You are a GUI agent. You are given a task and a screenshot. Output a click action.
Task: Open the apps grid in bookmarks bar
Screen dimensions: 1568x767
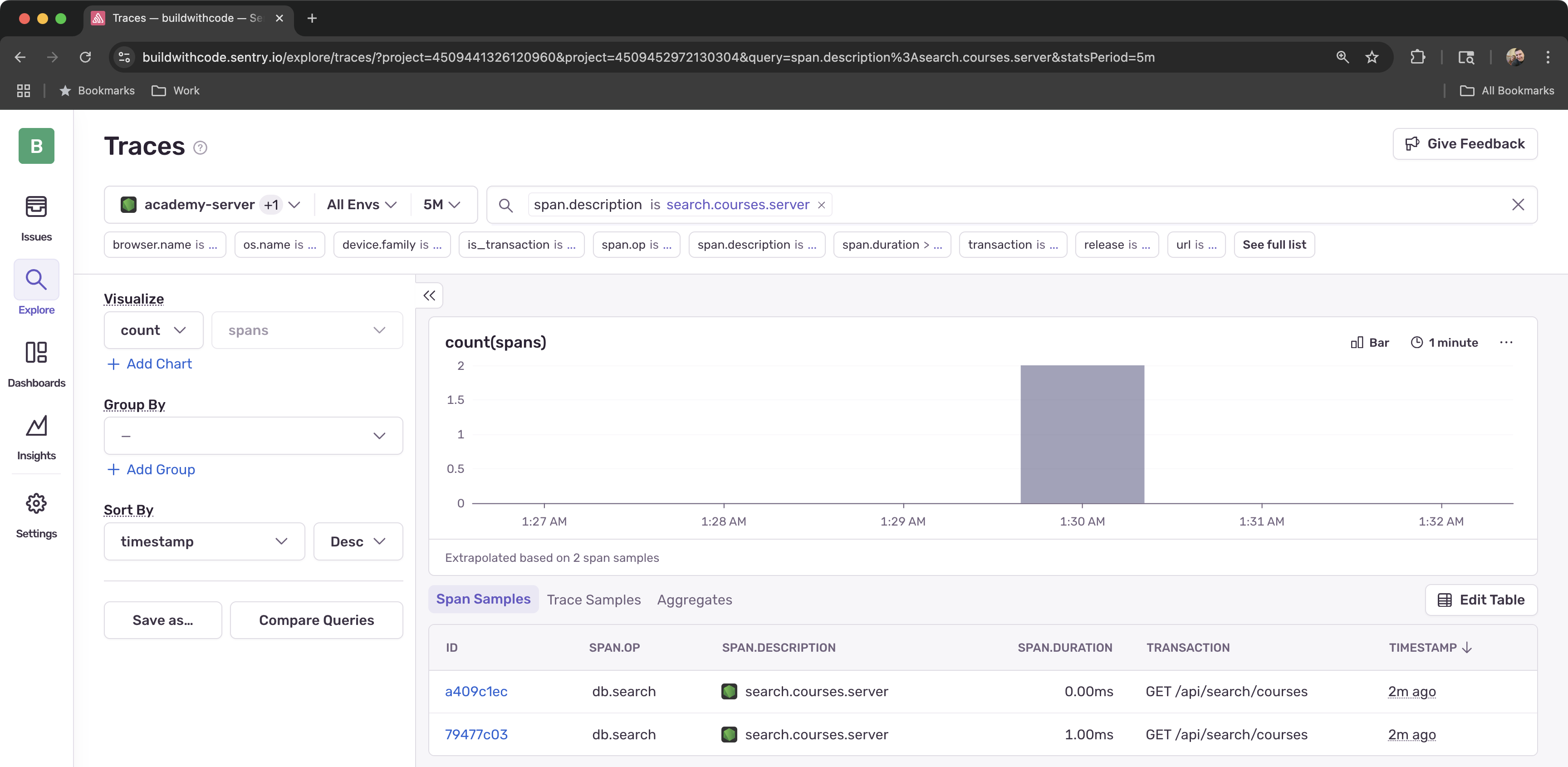(x=23, y=91)
